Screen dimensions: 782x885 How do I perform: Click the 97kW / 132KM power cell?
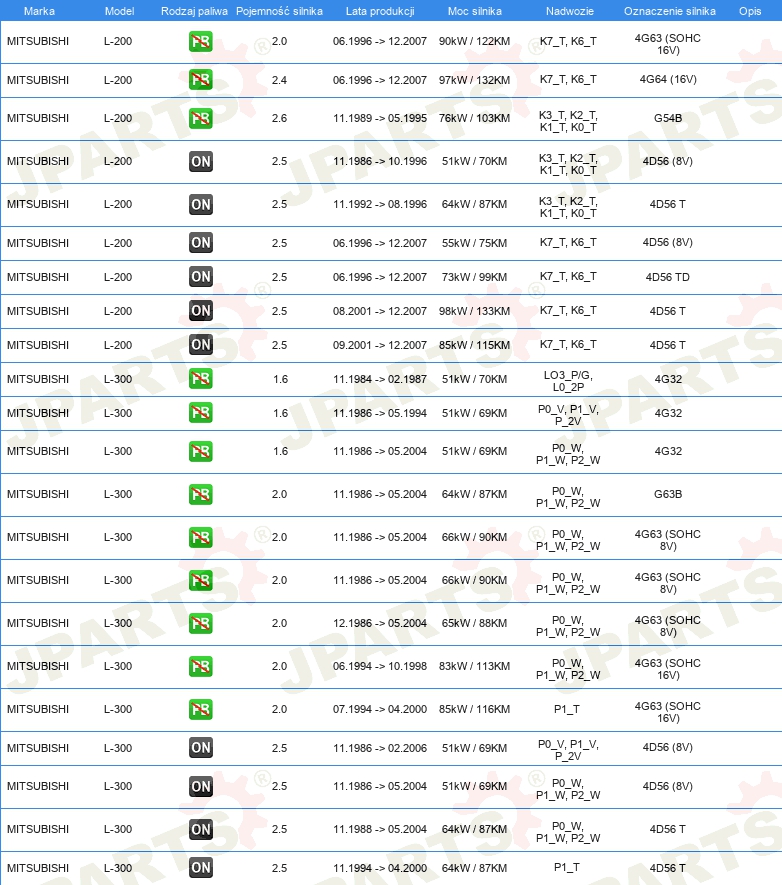[475, 80]
